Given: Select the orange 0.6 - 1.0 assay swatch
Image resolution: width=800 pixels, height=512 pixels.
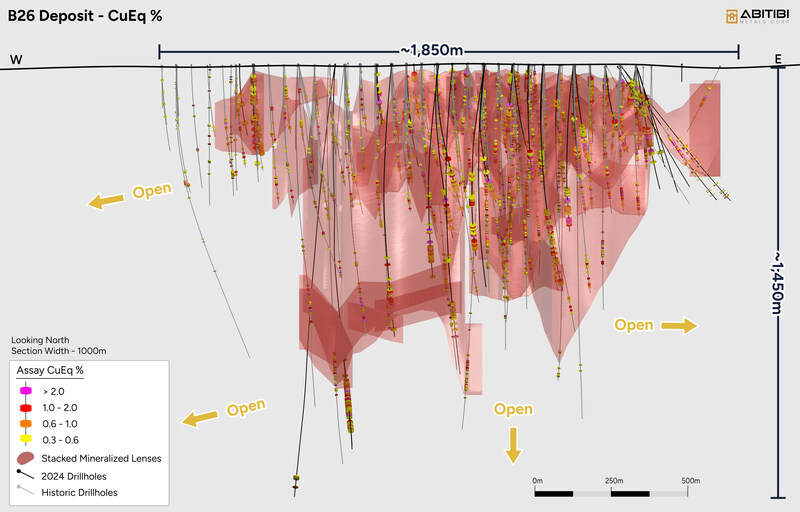Looking at the screenshot, I should tap(27, 423).
